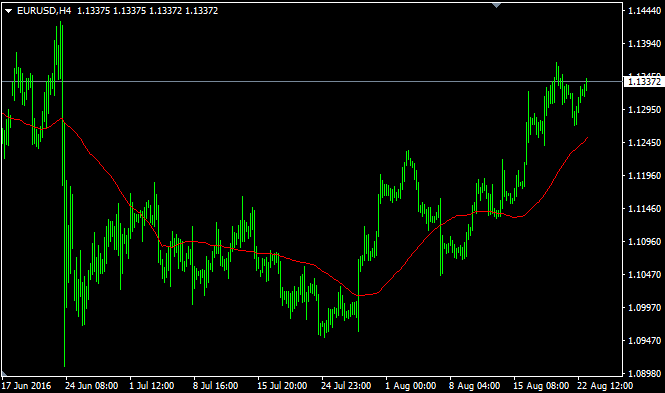This screenshot has width=665, height=393.
Task: Click the 1.09970 price scale label
Action: [644, 308]
